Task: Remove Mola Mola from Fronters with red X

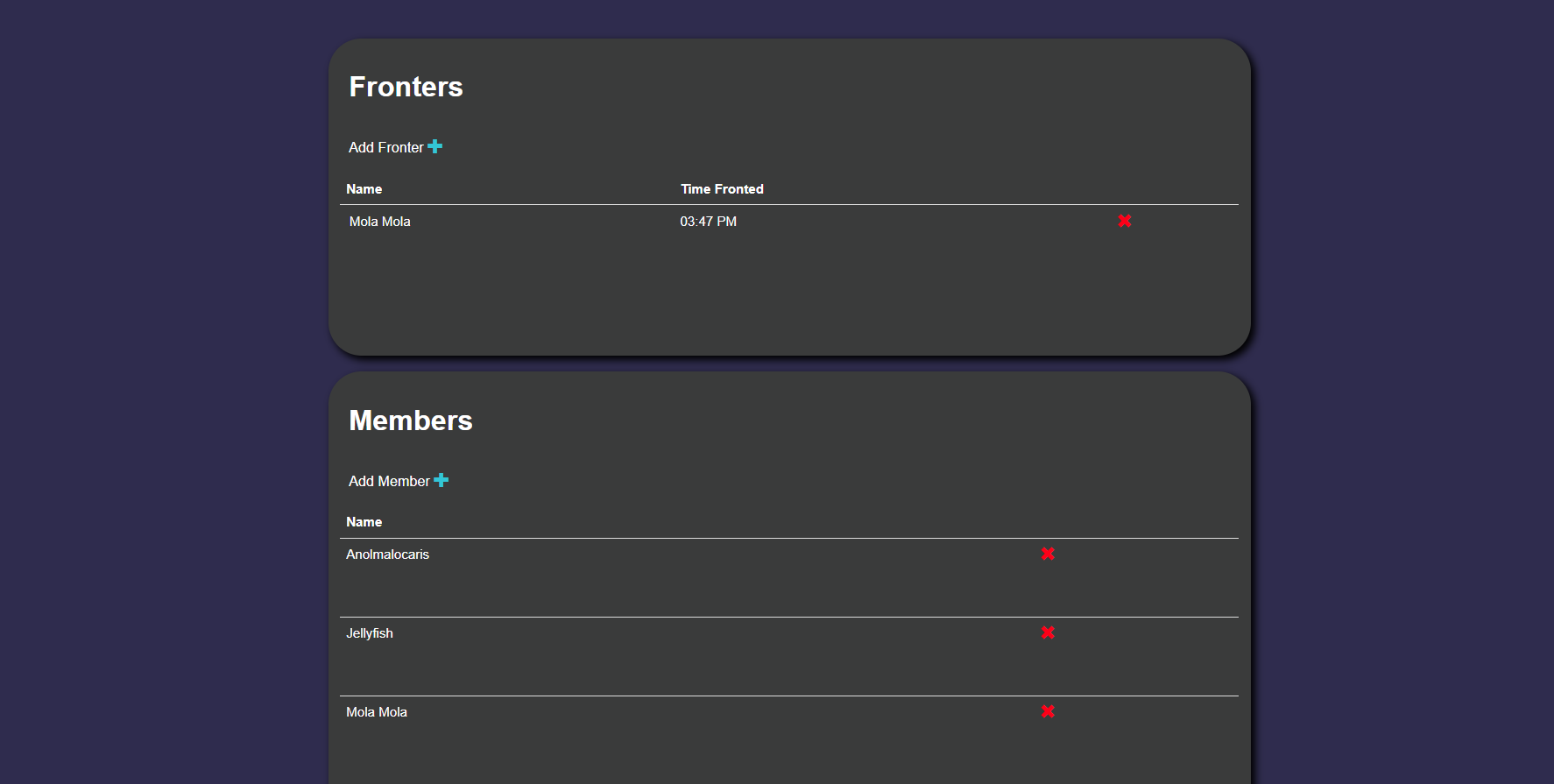Action: click(1125, 221)
